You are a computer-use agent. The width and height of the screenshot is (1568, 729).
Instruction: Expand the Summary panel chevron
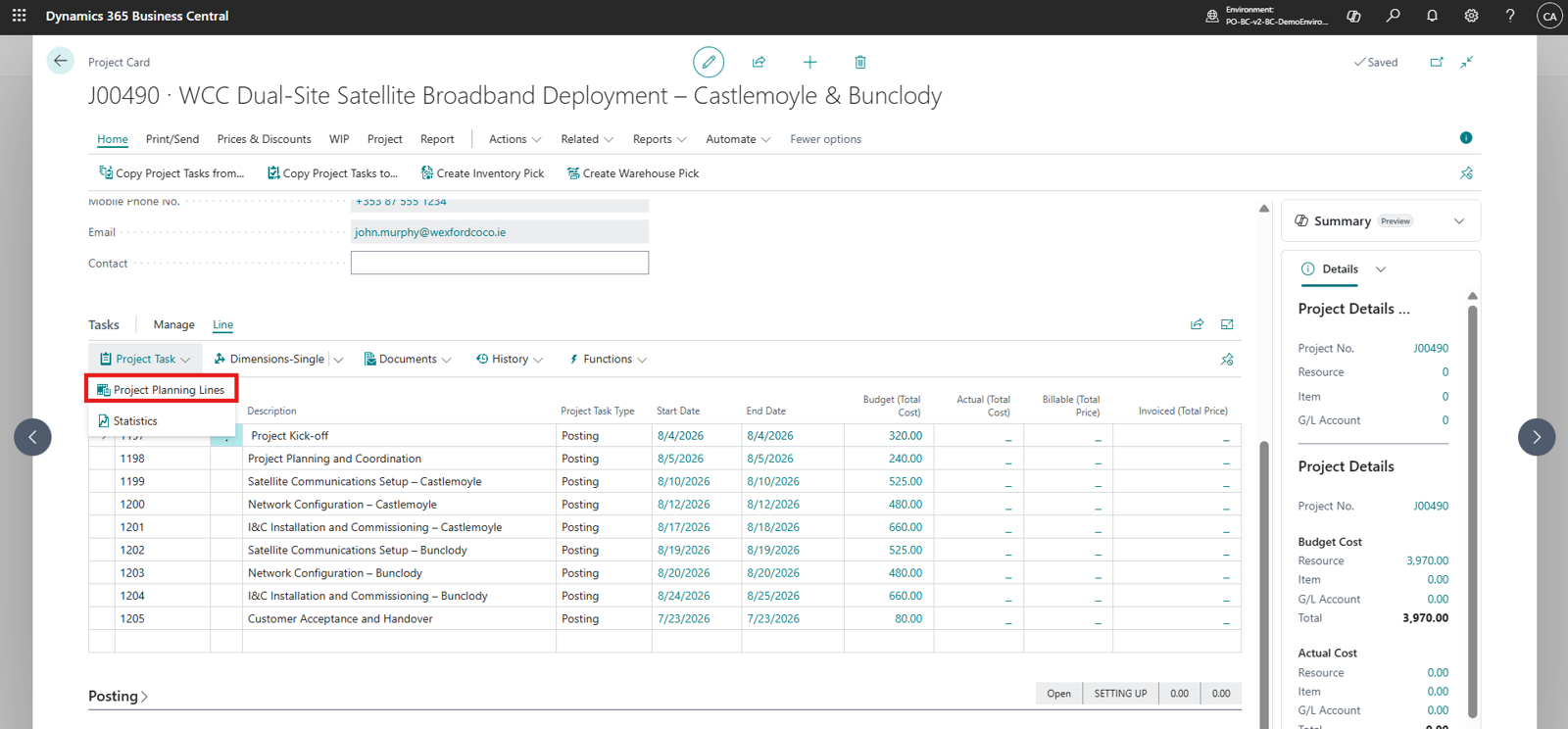pos(1459,221)
